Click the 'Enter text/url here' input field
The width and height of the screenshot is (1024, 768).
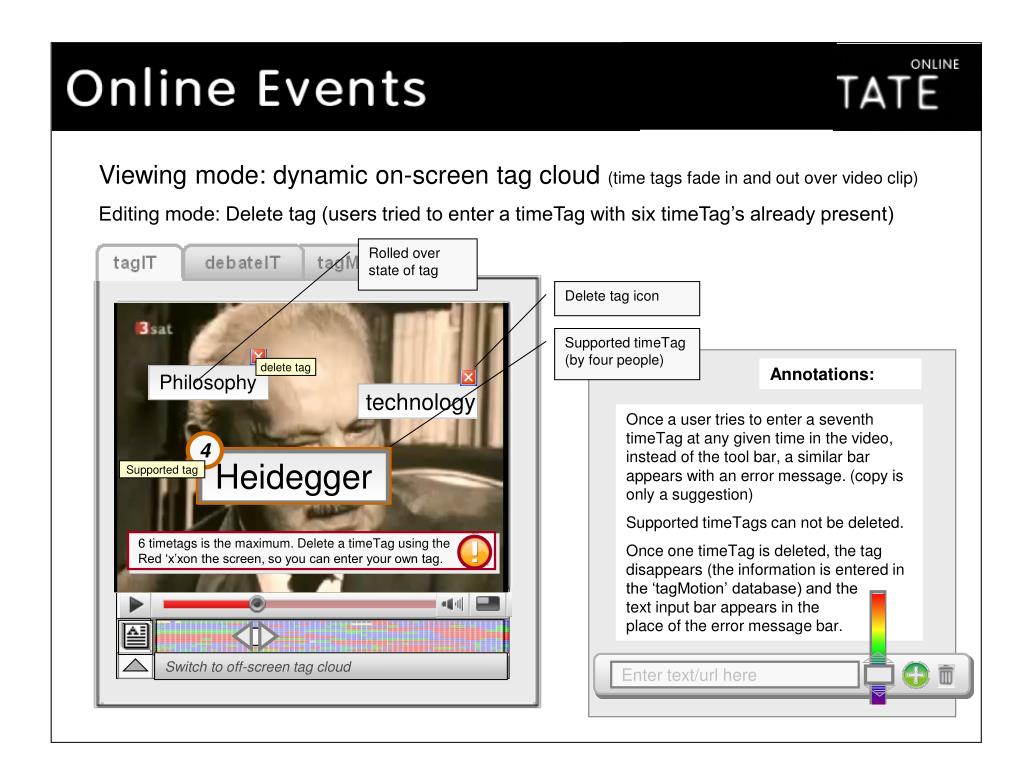point(735,675)
